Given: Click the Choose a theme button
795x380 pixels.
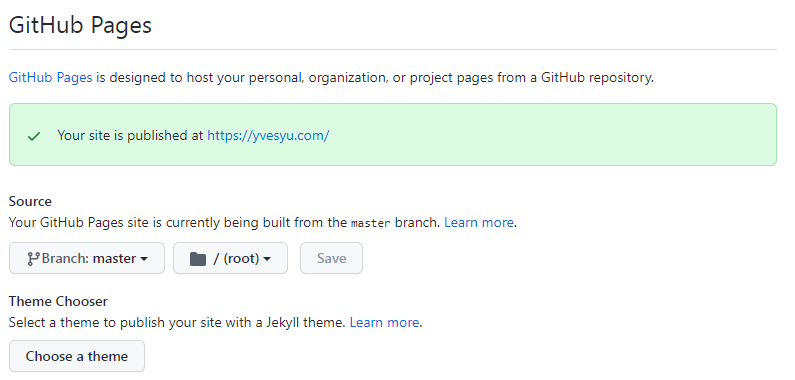Looking at the screenshot, I should point(77,356).
